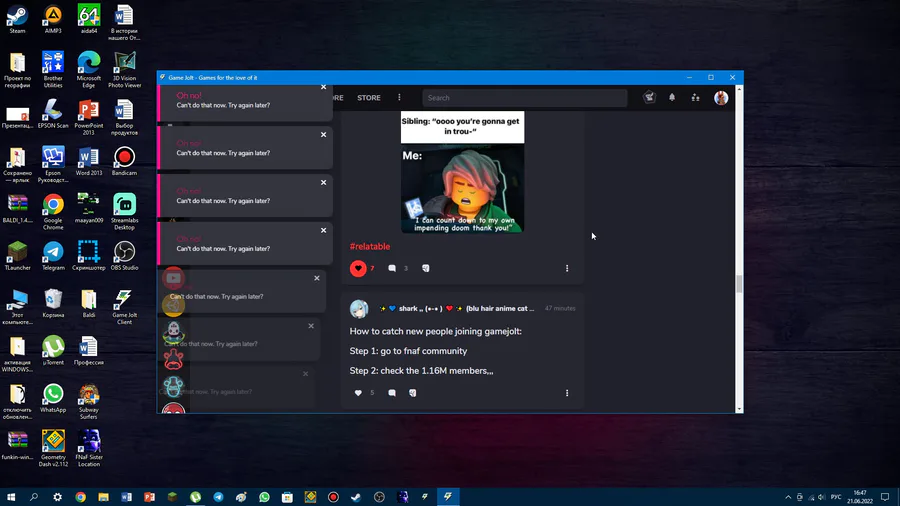
Task: Click the scrollbar down arrow in Game Jolt
Action: [739, 409]
